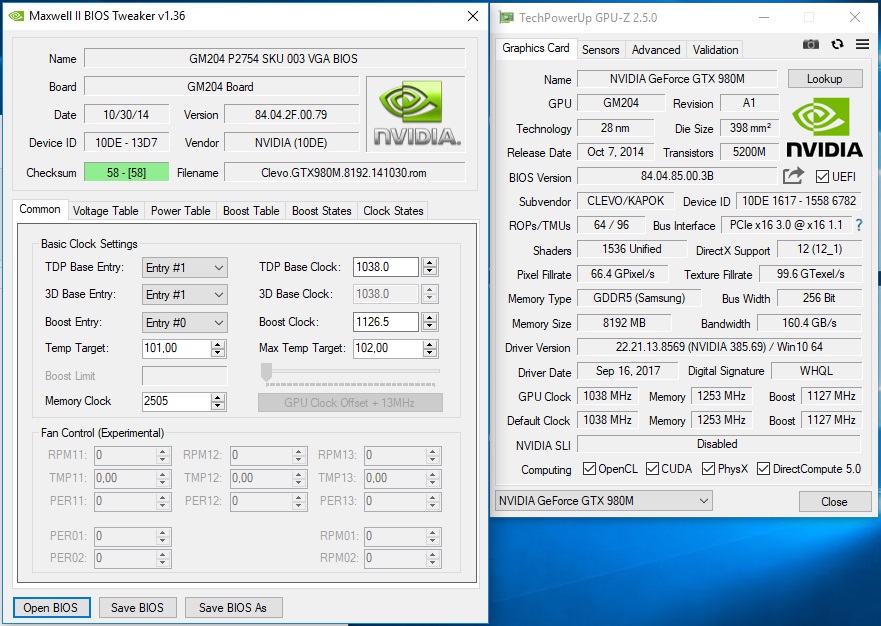
Task: Click the TDP Base Clock value field
Action: point(385,267)
